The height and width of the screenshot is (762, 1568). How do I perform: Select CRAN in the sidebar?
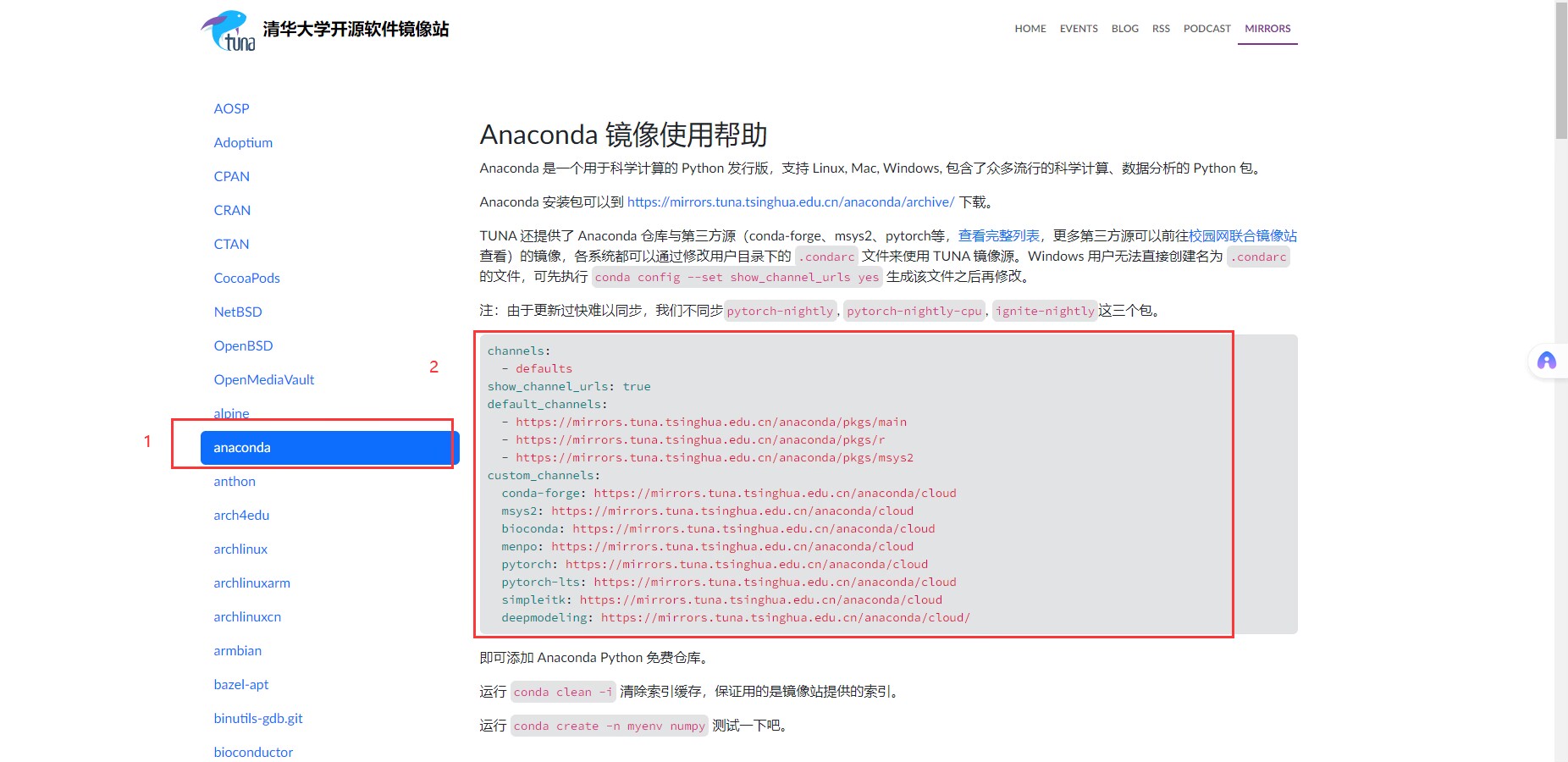coord(232,210)
